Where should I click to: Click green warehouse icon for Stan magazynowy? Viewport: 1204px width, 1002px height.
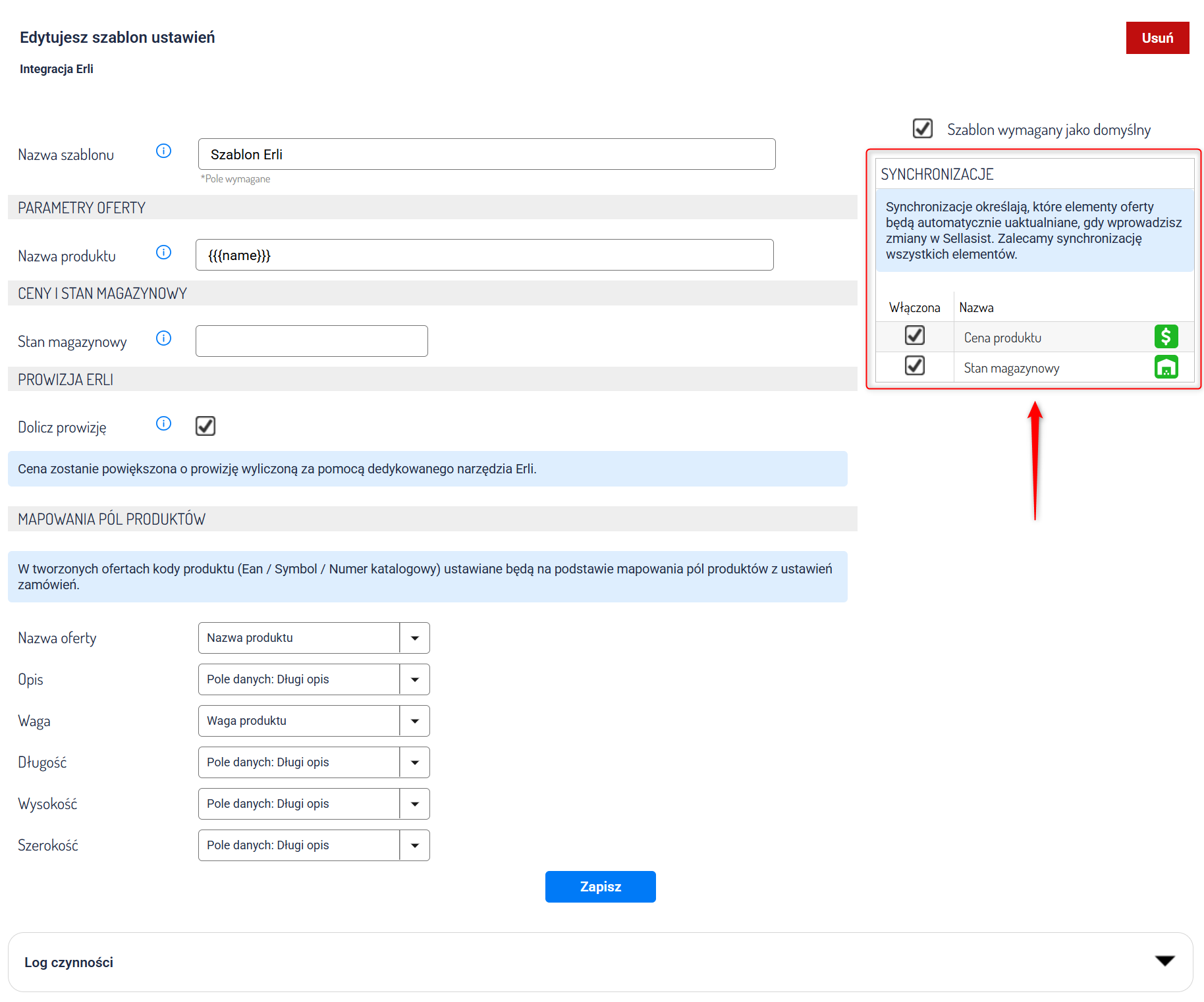point(1166,367)
